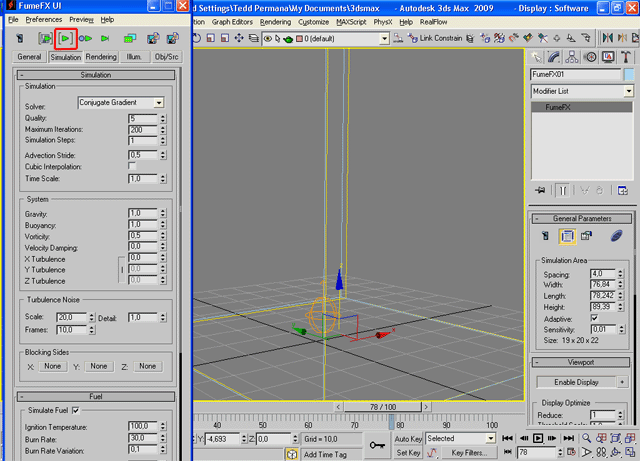640x461 pixels.
Task: Open the Modify command panel tab
Action: 554,57
